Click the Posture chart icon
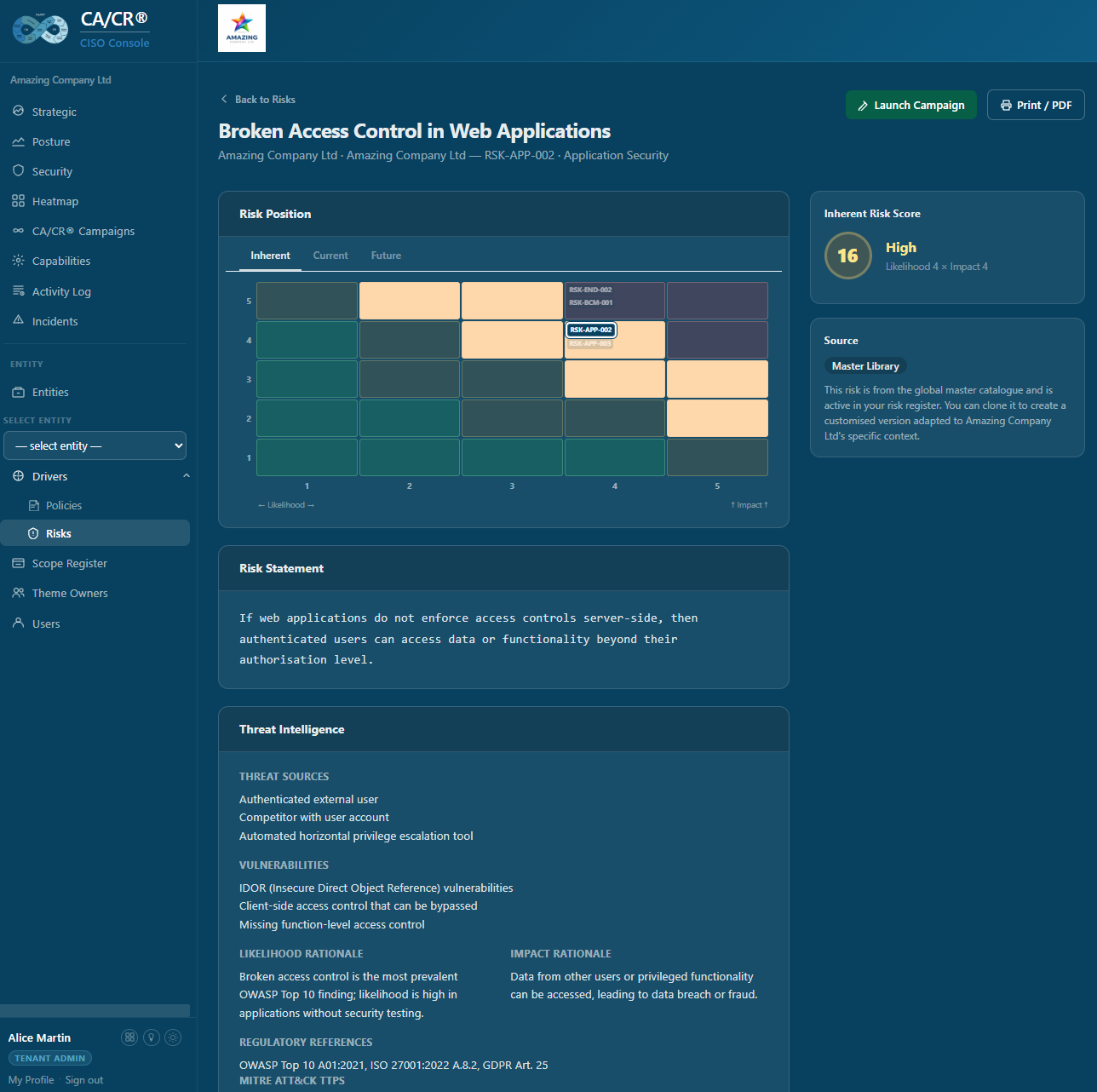This screenshot has width=1097, height=1092. pos(19,141)
